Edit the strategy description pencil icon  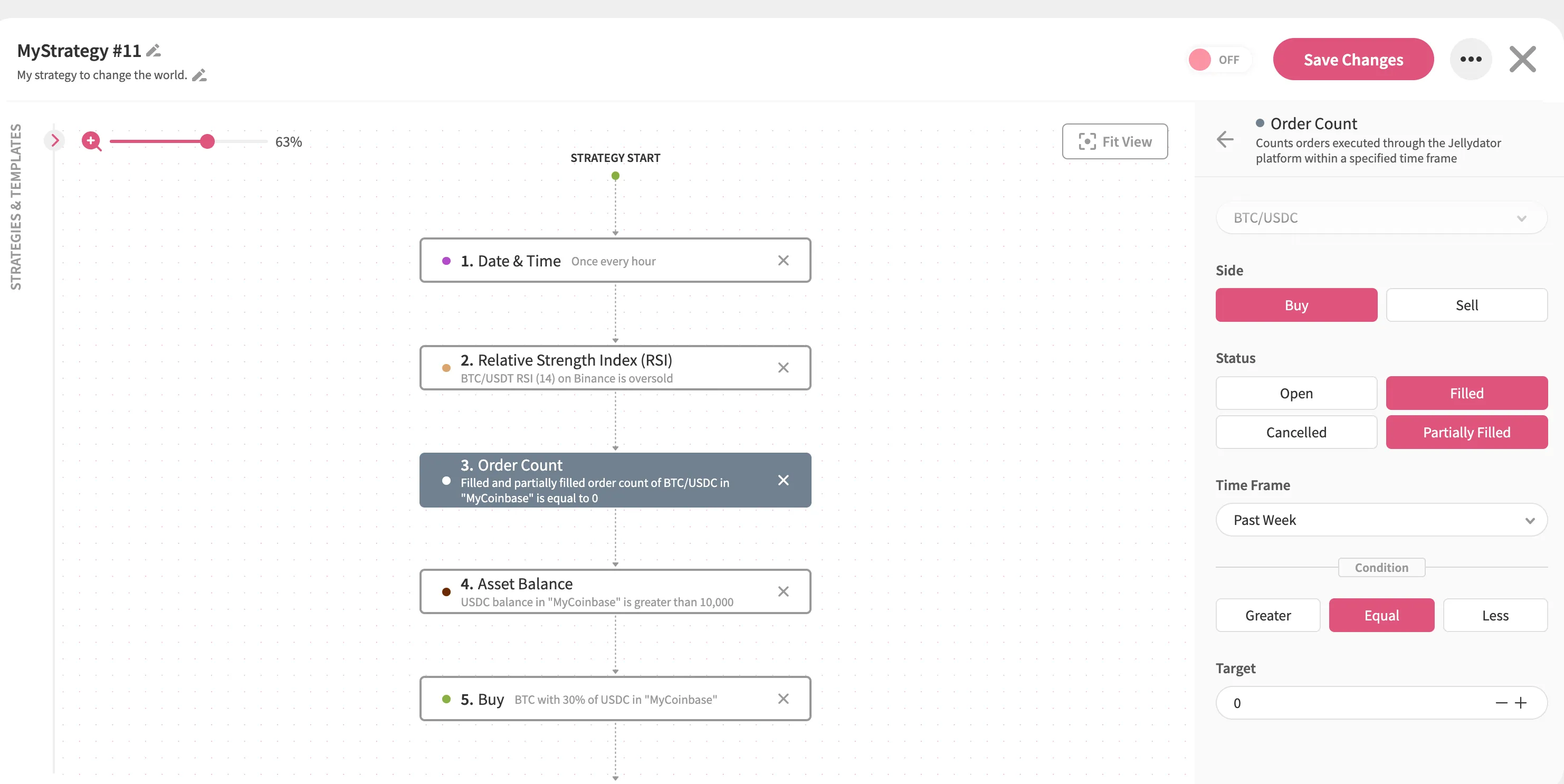pos(199,75)
